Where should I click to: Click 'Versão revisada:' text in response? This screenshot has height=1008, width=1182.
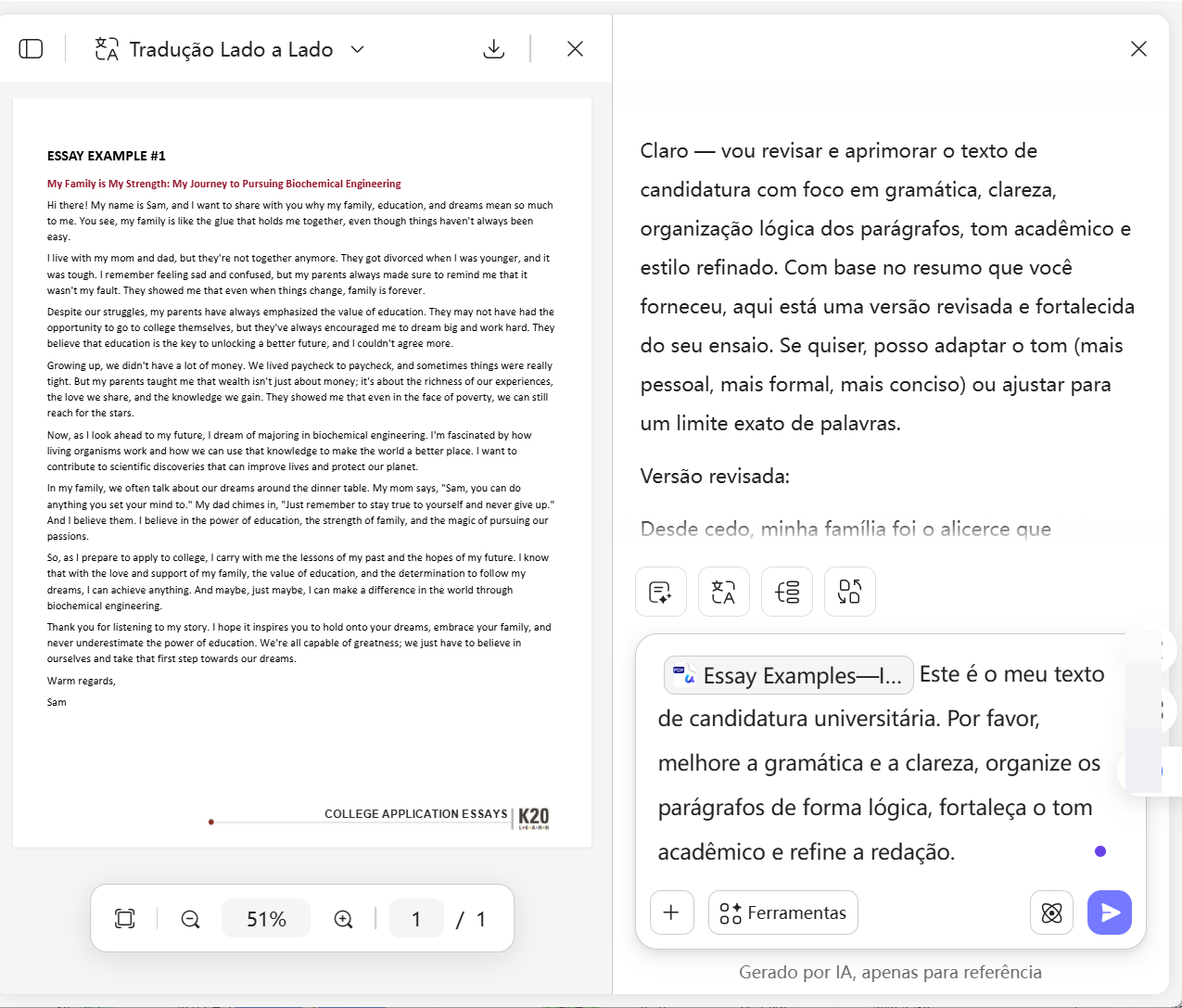click(715, 477)
